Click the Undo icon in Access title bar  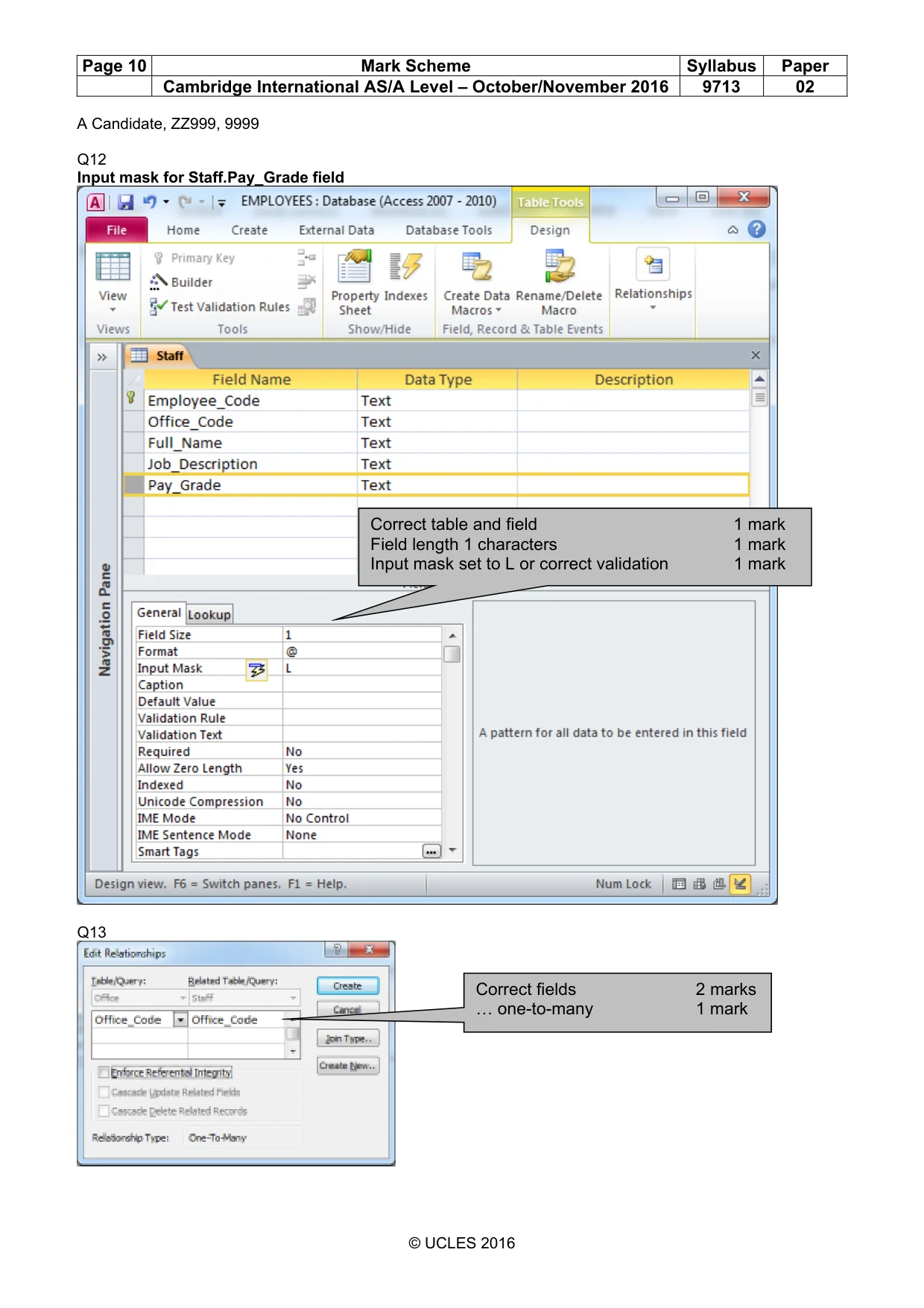(150, 201)
